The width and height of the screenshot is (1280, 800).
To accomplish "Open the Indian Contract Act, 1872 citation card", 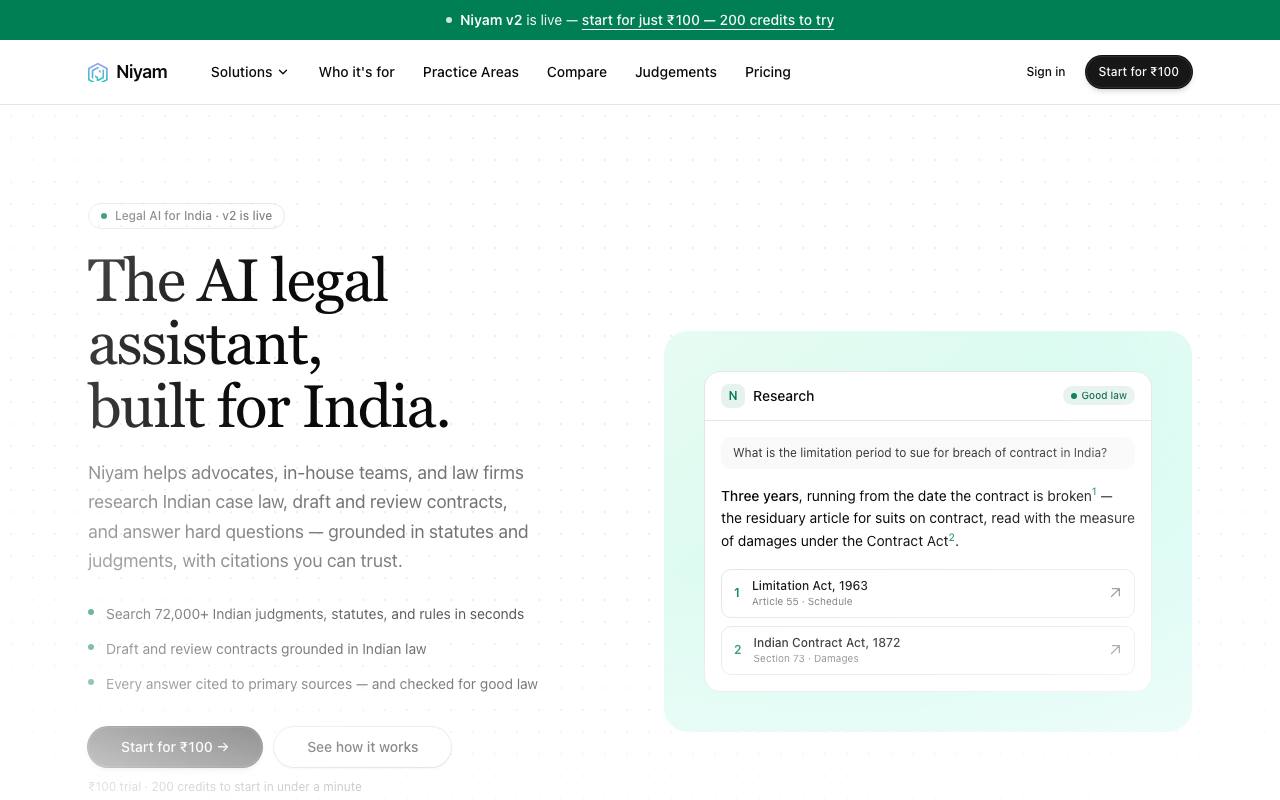I will [928, 650].
